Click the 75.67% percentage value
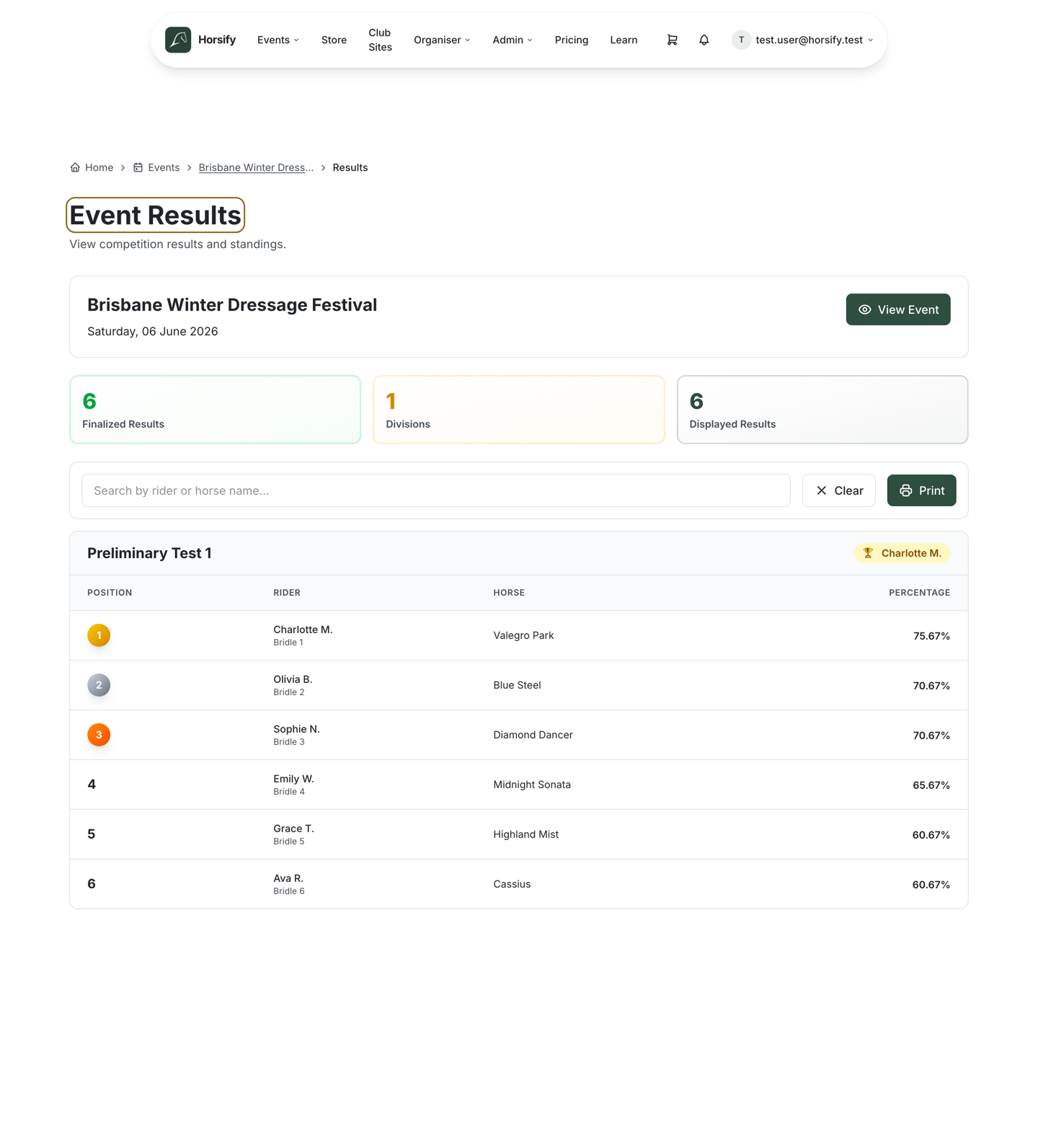 pyautogui.click(x=931, y=636)
